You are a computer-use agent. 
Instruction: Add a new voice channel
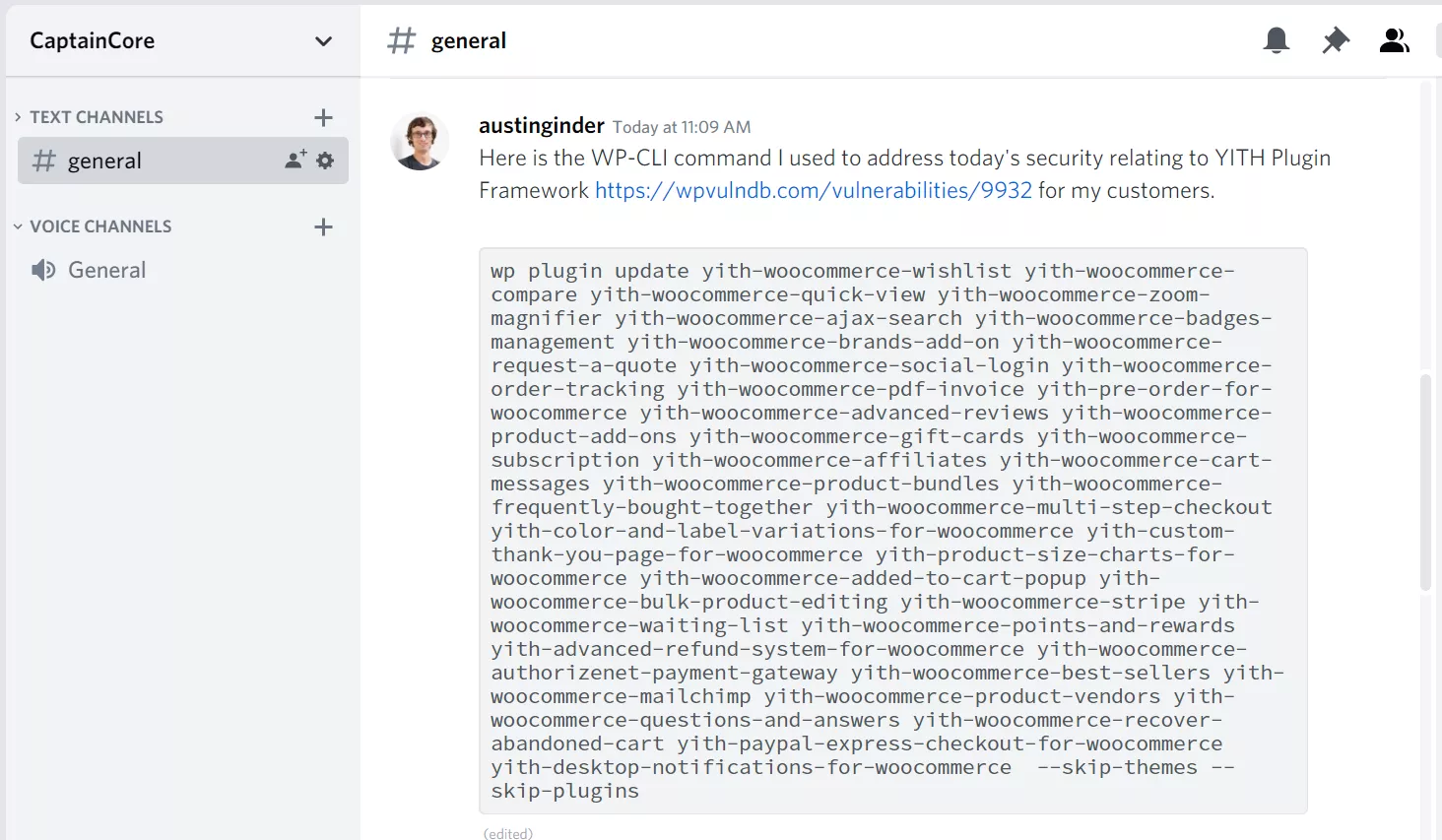[x=323, y=227]
